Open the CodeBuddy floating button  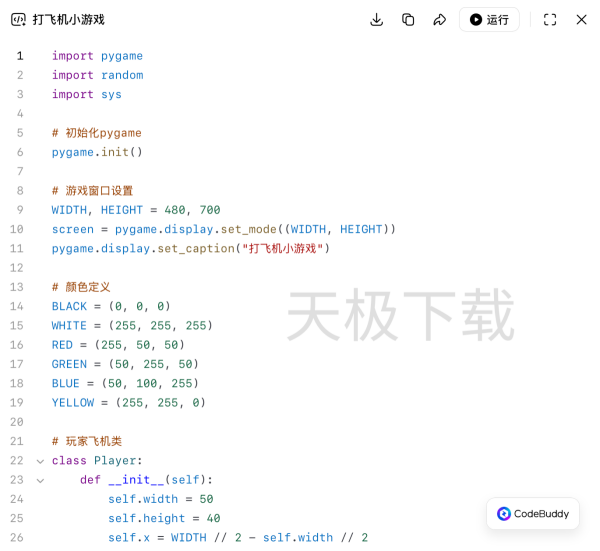click(533, 513)
